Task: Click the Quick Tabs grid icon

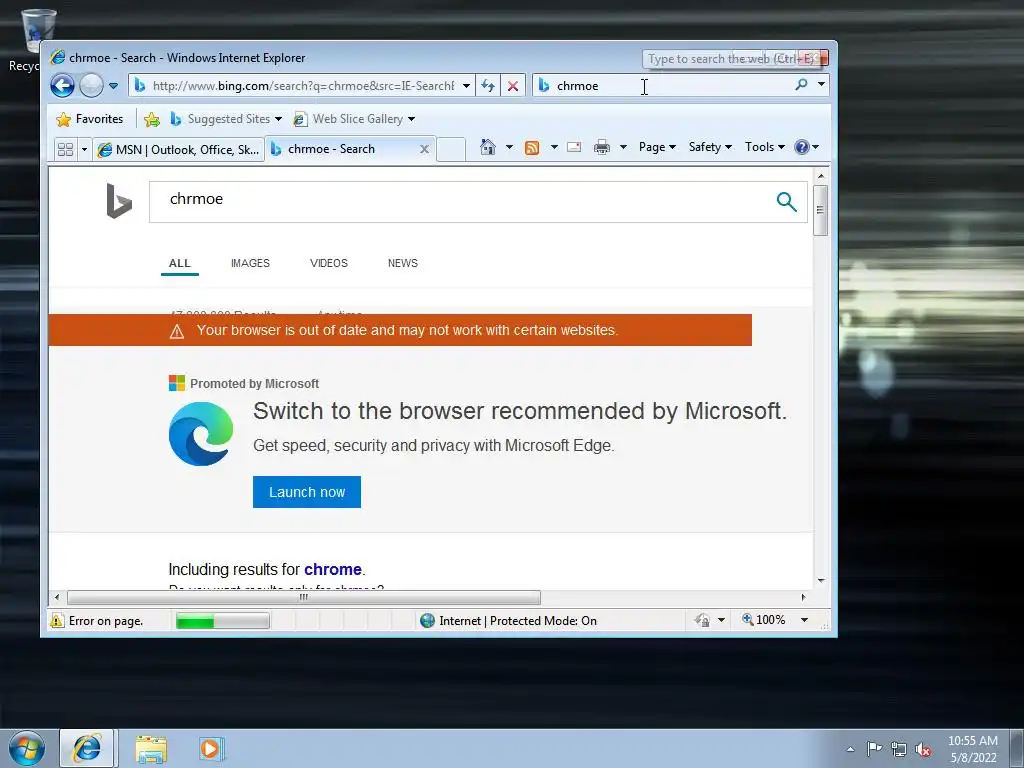Action: [x=65, y=150]
